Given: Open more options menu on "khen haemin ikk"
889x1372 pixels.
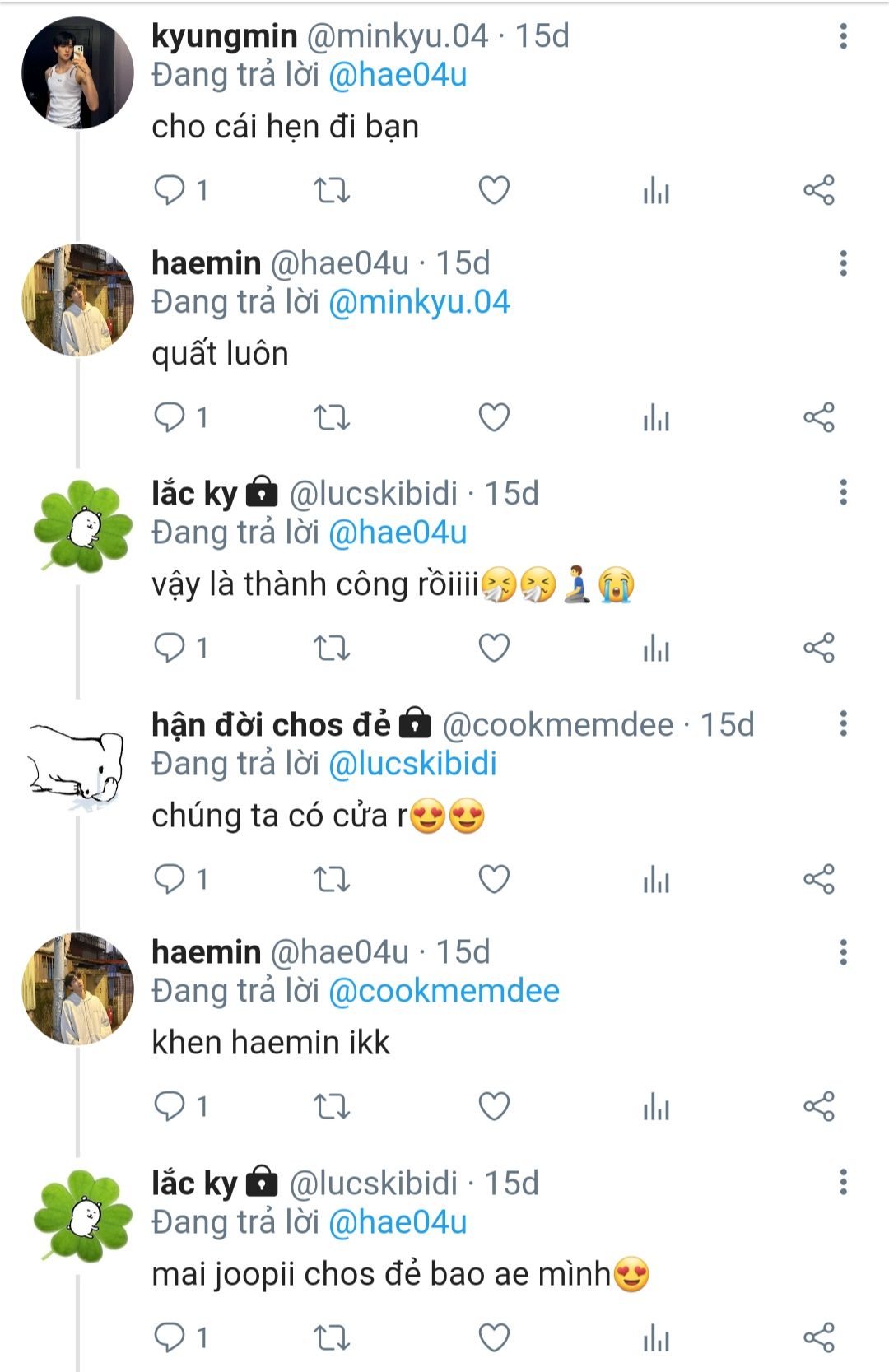Looking at the screenshot, I should pos(843,952).
